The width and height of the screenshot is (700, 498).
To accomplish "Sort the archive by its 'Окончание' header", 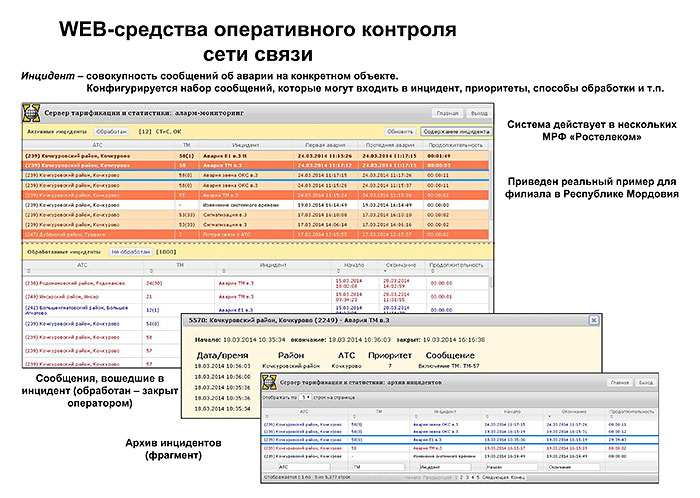I will pyautogui.click(x=574, y=414).
